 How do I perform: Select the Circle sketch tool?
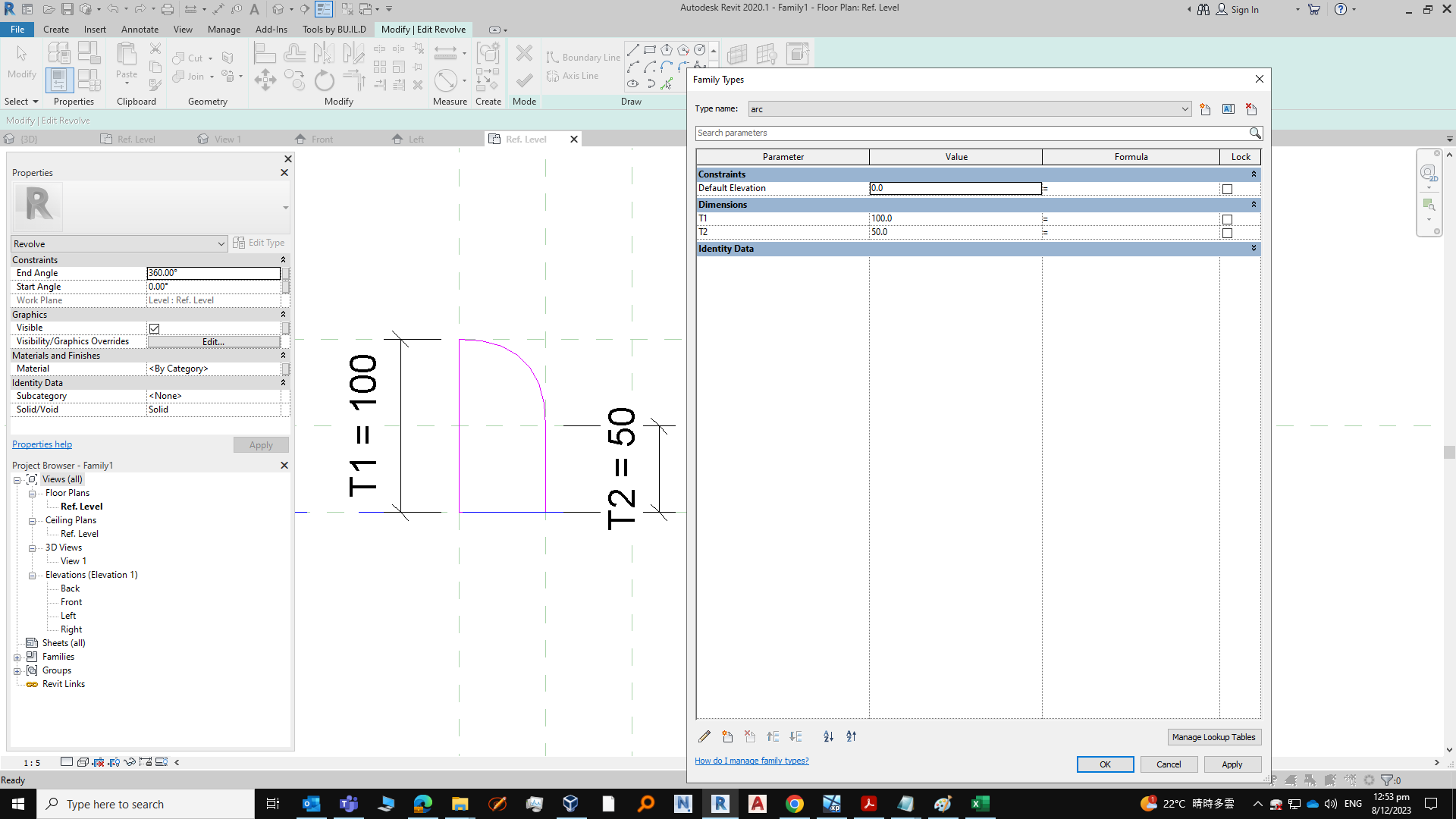700,50
